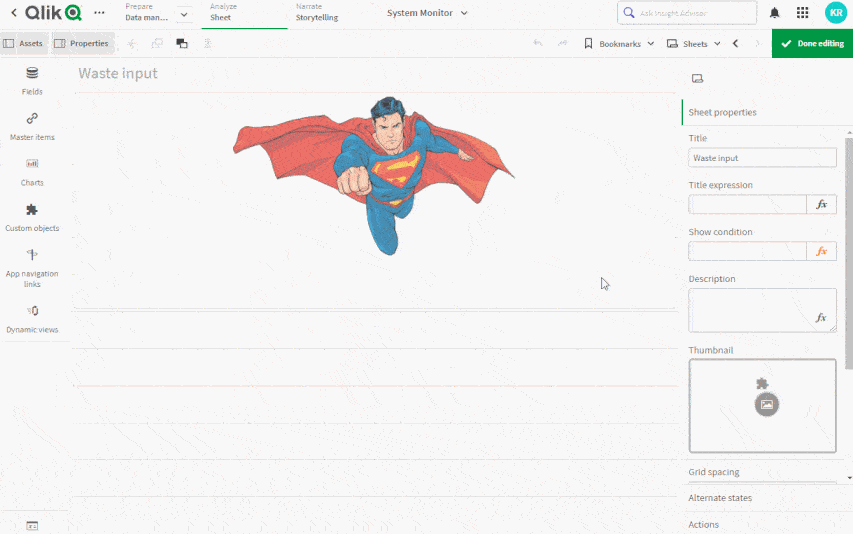Go back using the arrow beside Qlik logo
This screenshot has width=853, height=534.
[x=14, y=13]
